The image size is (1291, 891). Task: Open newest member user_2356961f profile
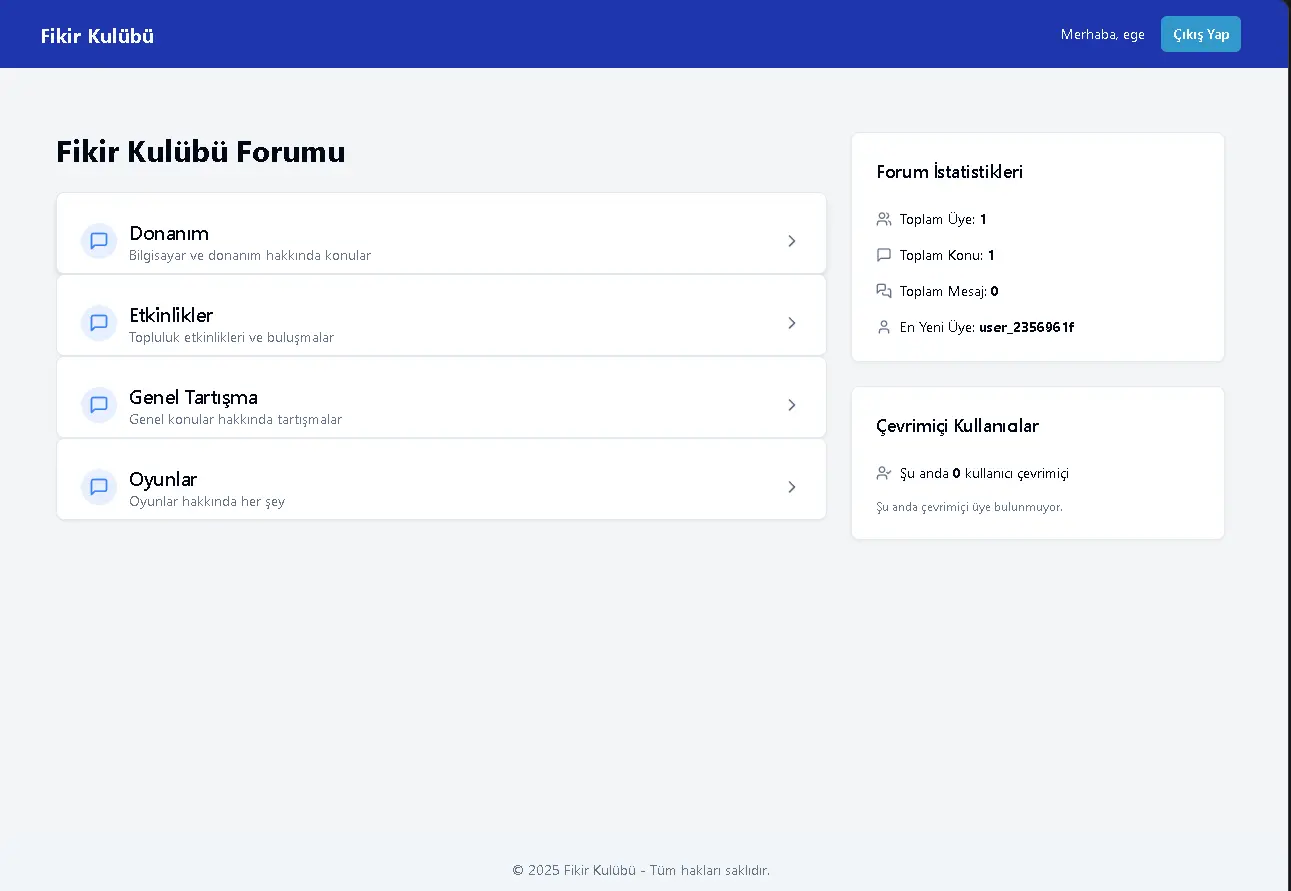[x=1026, y=327]
